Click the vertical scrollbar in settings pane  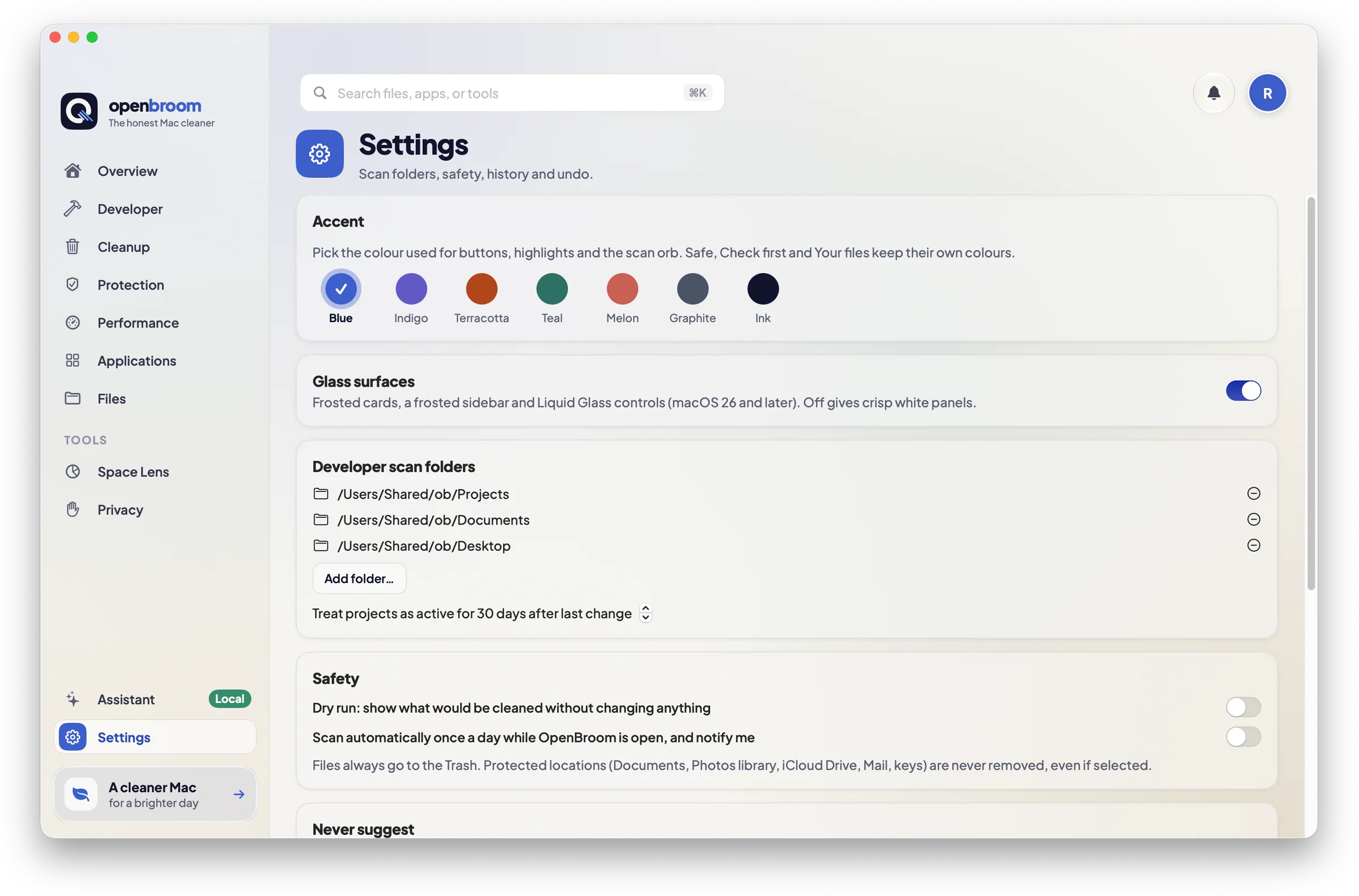(1310, 393)
